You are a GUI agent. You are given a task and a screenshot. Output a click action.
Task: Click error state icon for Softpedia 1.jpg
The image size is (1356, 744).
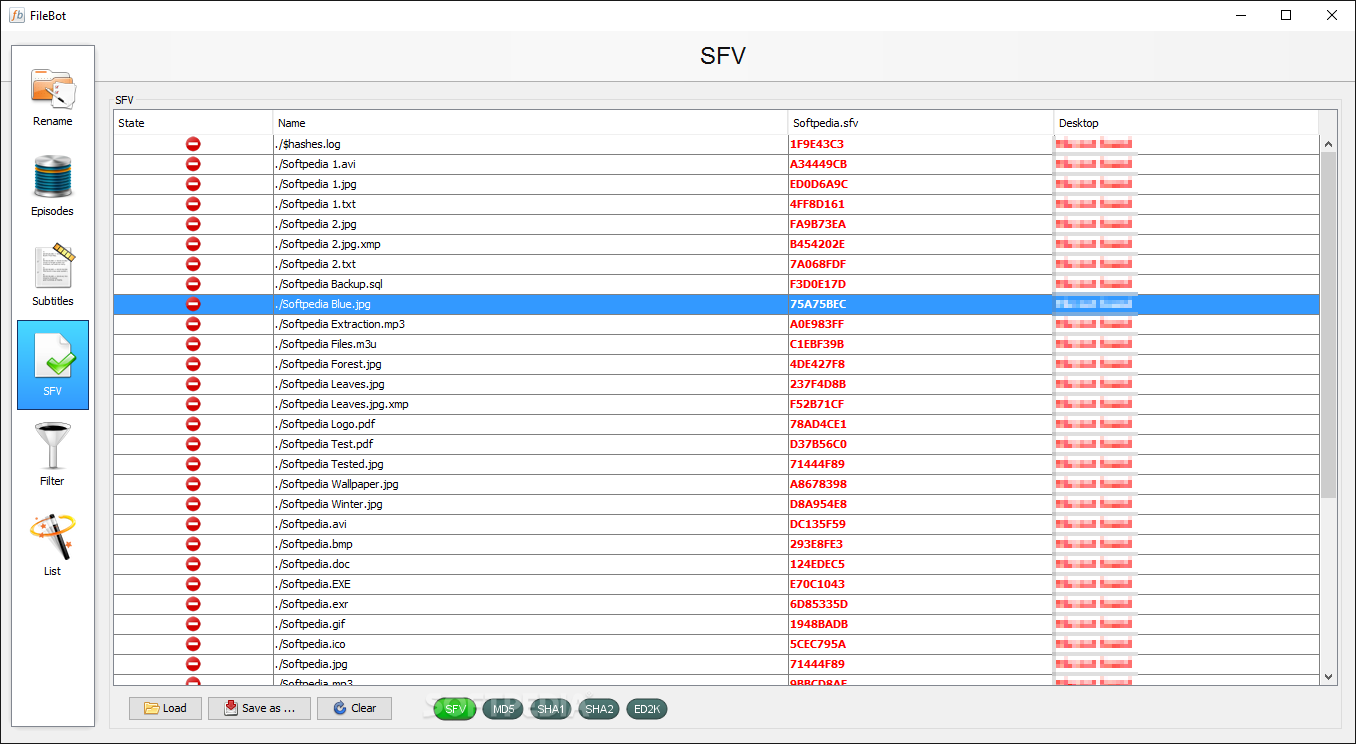pos(193,184)
